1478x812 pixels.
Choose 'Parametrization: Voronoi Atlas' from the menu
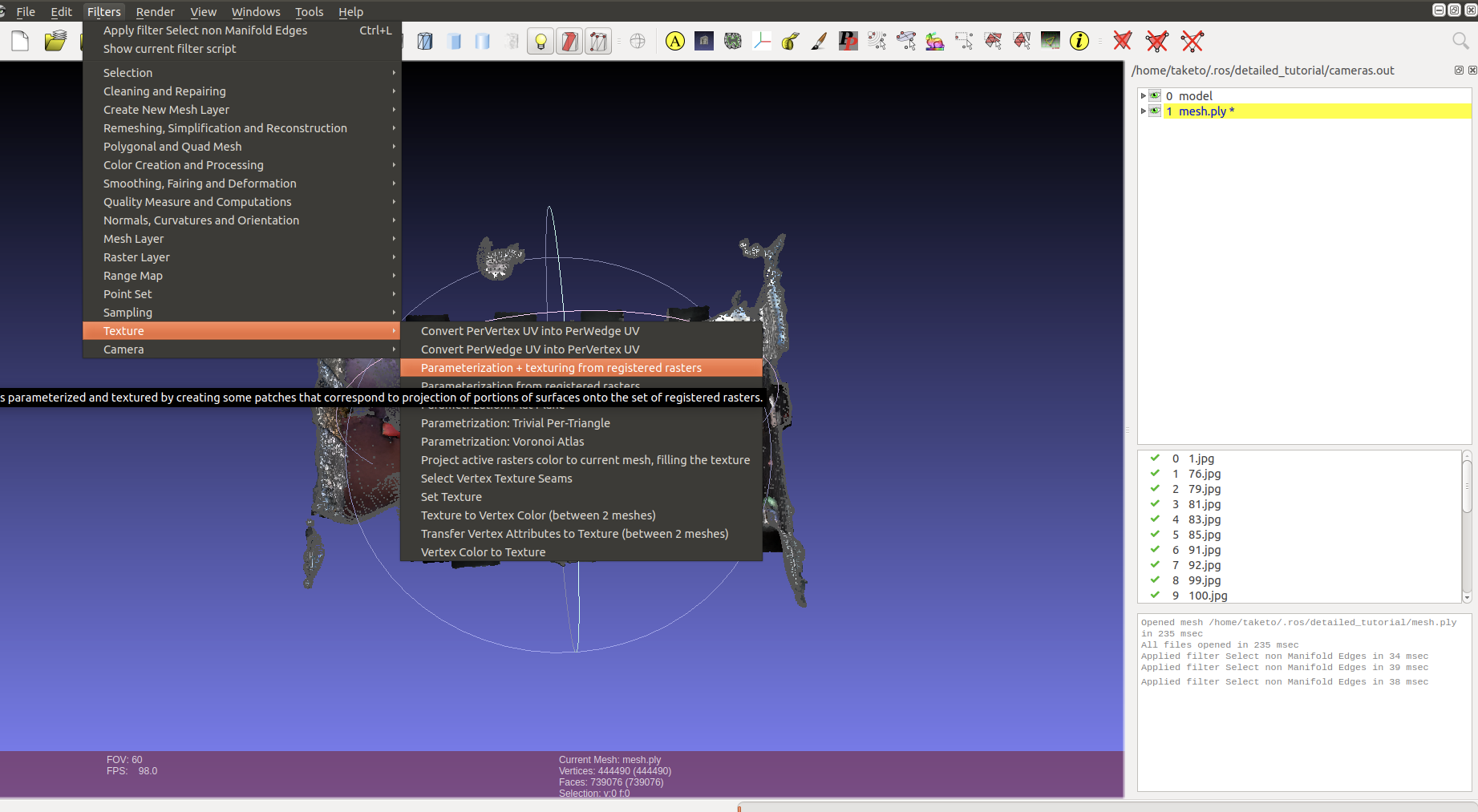coord(502,441)
